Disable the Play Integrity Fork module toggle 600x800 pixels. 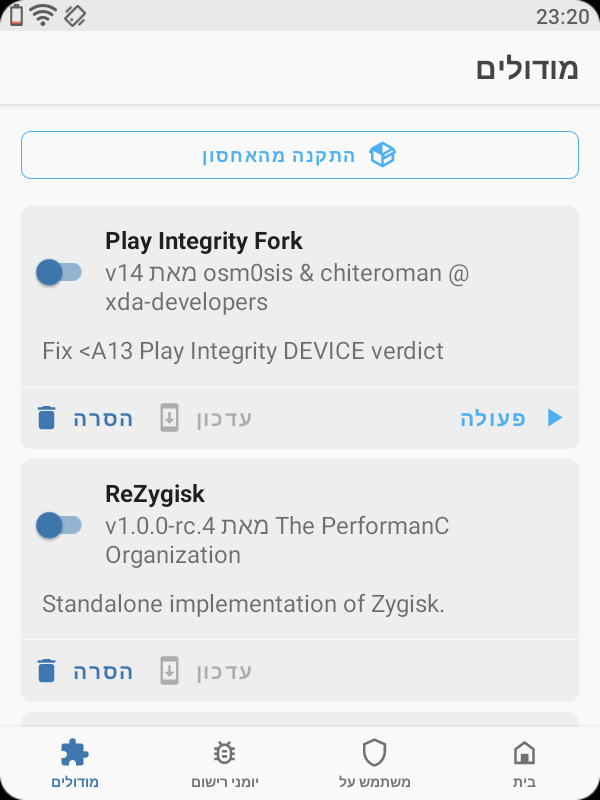pos(60,271)
